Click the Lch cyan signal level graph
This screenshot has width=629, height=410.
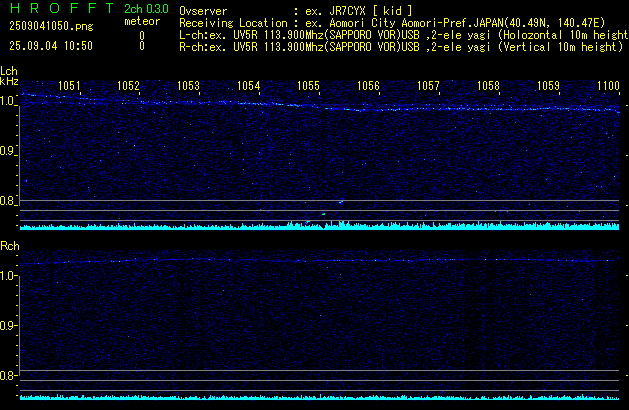[x=319, y=225]
